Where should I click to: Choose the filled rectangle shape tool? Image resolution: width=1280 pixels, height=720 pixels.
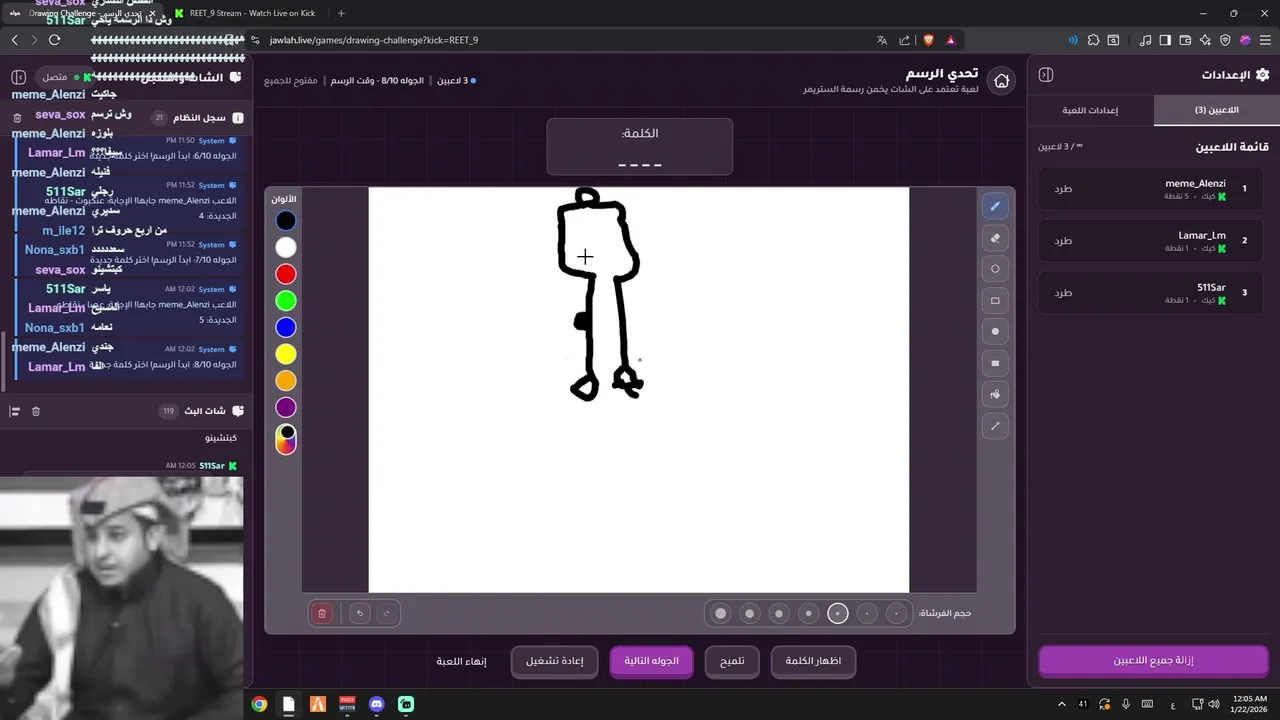pos(995,363)
